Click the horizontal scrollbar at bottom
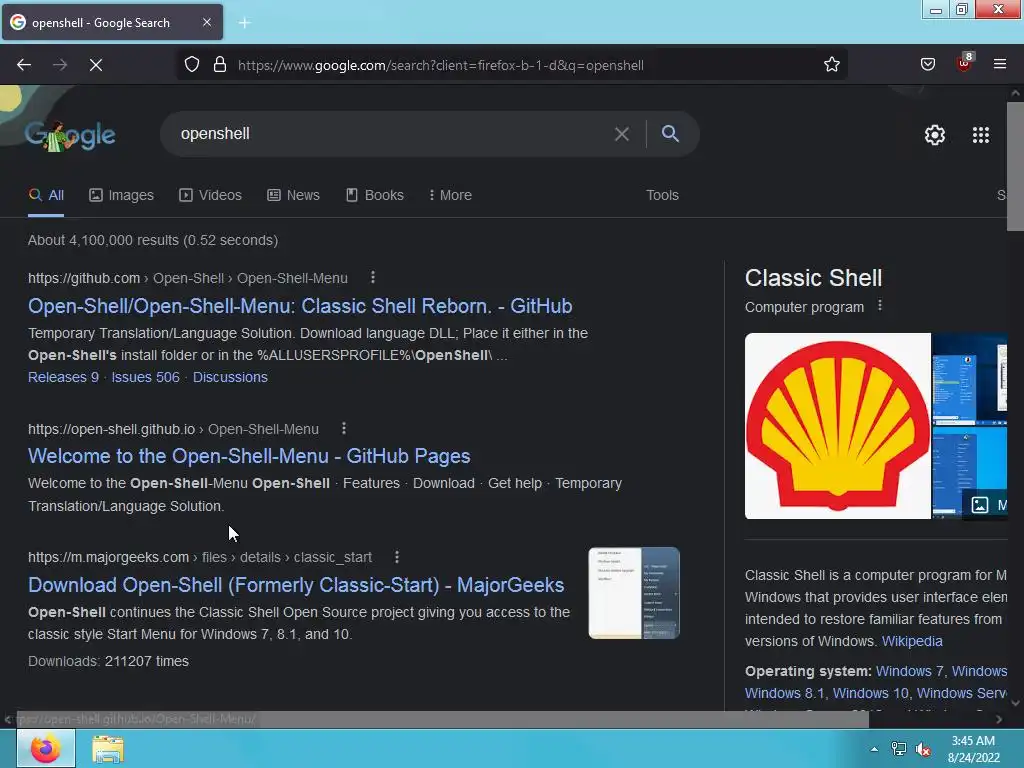Screen dimensions: 1024x768 pos(442,719)
